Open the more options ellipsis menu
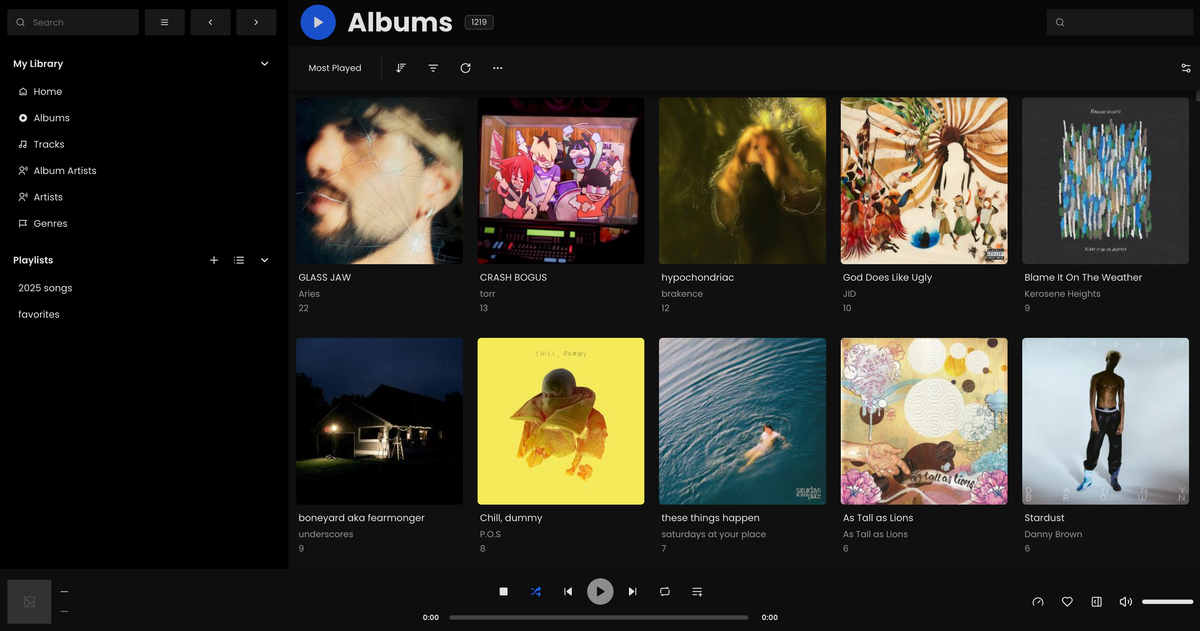 click(497, 68)
